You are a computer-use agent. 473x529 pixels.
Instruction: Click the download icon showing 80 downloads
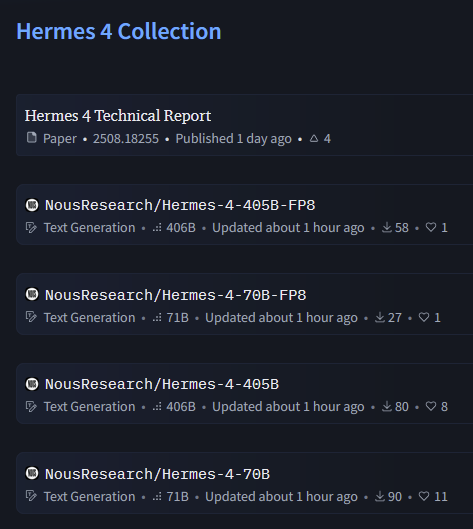click(387, 406)
